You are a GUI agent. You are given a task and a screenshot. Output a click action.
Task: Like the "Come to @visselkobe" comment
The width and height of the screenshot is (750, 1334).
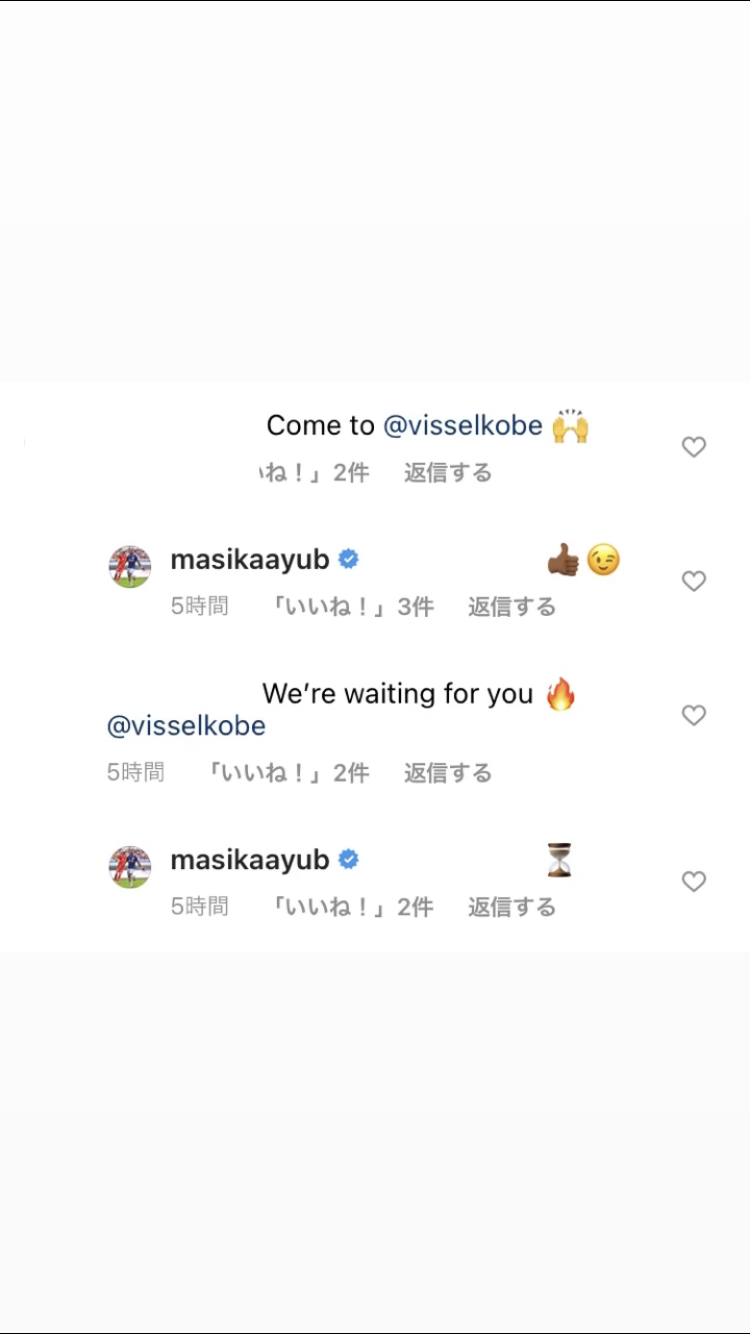tap(694, 447)
